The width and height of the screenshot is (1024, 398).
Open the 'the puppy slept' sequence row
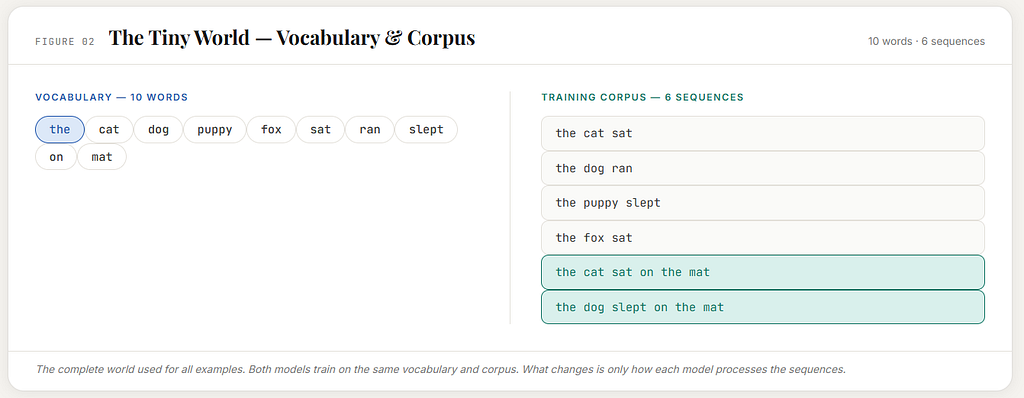click(x=763, y=203)
